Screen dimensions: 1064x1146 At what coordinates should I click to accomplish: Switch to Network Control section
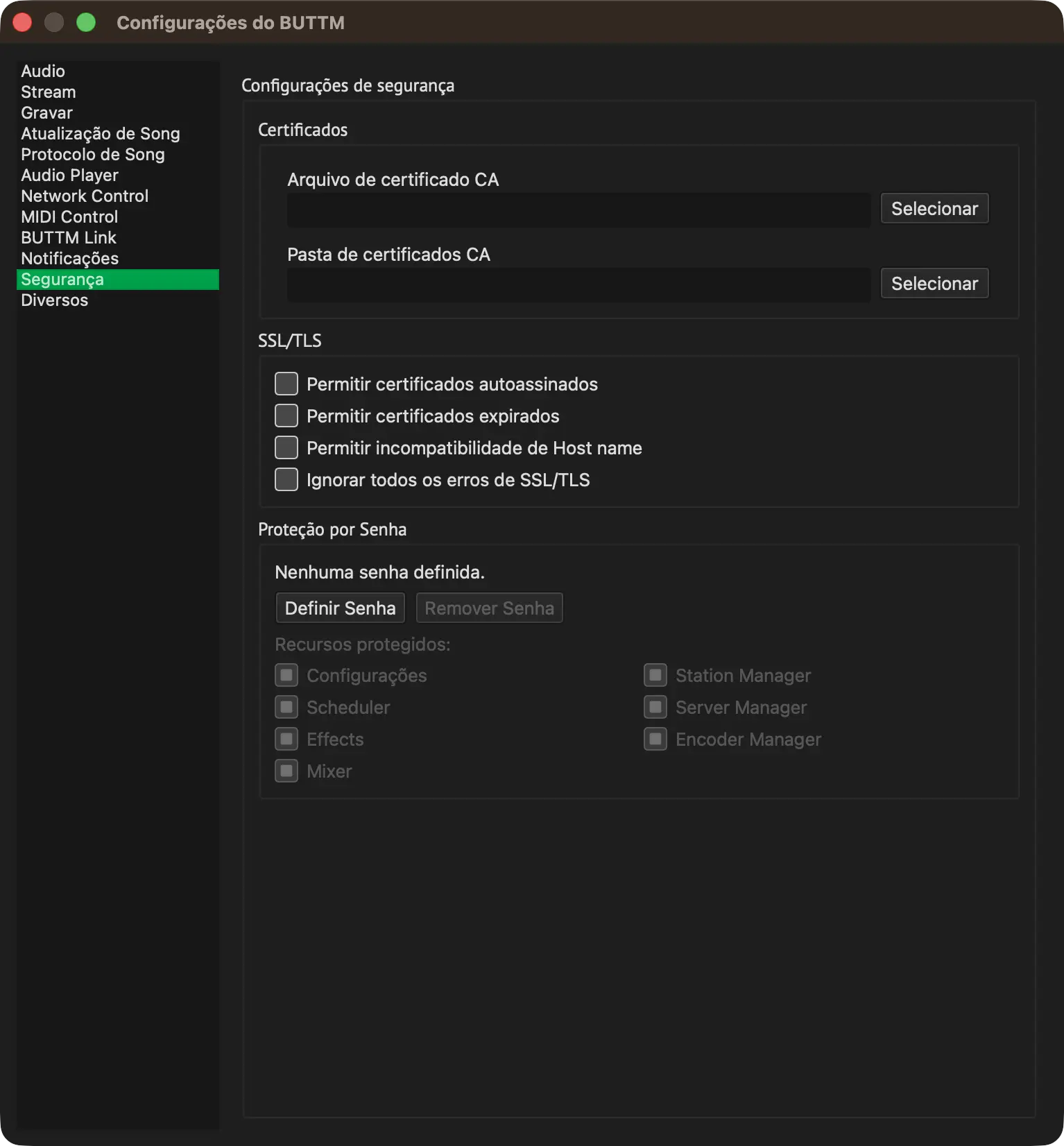117,196
